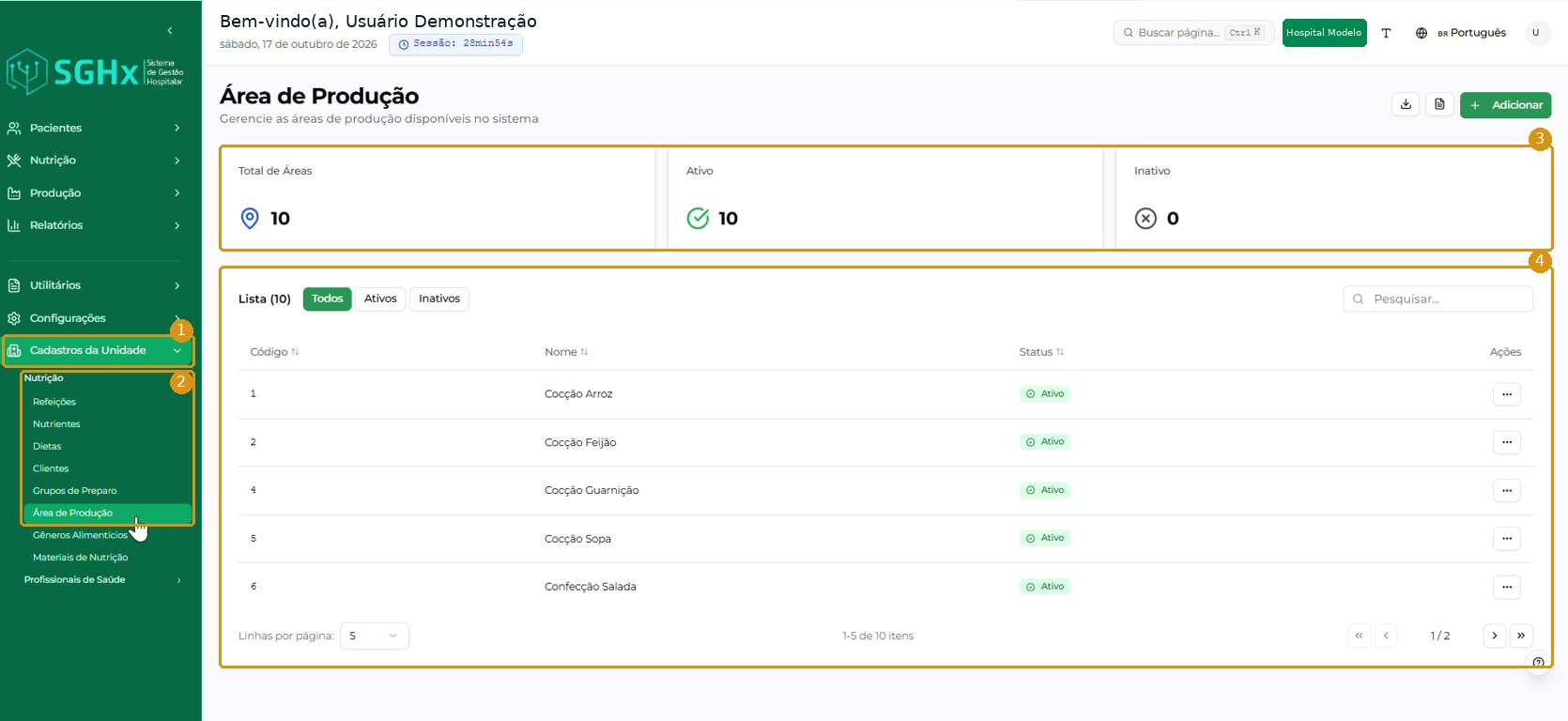Click the SGHx logo
The height and width of the screenshot is (721, 1568).
pyautogui.click(x=95, y=71)
